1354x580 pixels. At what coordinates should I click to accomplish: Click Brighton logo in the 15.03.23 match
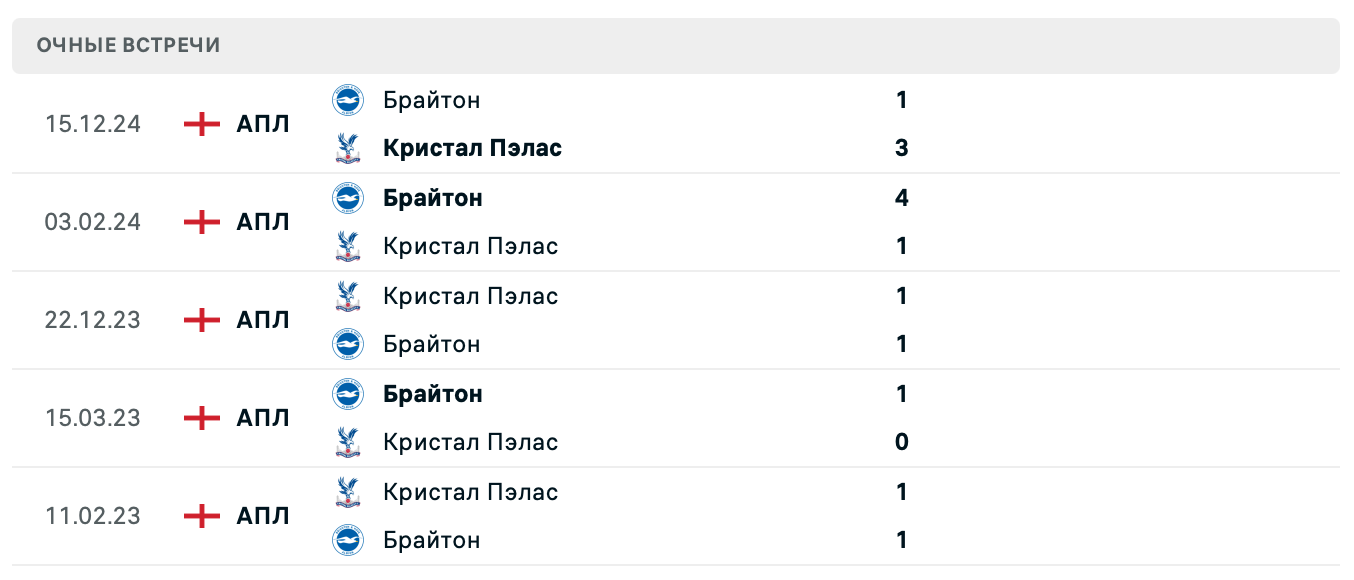pyautogui.click(x=347, y=394)
